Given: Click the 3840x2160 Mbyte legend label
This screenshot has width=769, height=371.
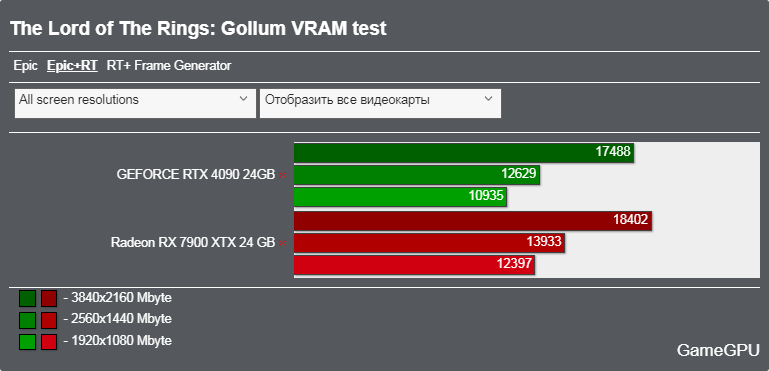Looking at the screenshot, I should click(118, 297).
